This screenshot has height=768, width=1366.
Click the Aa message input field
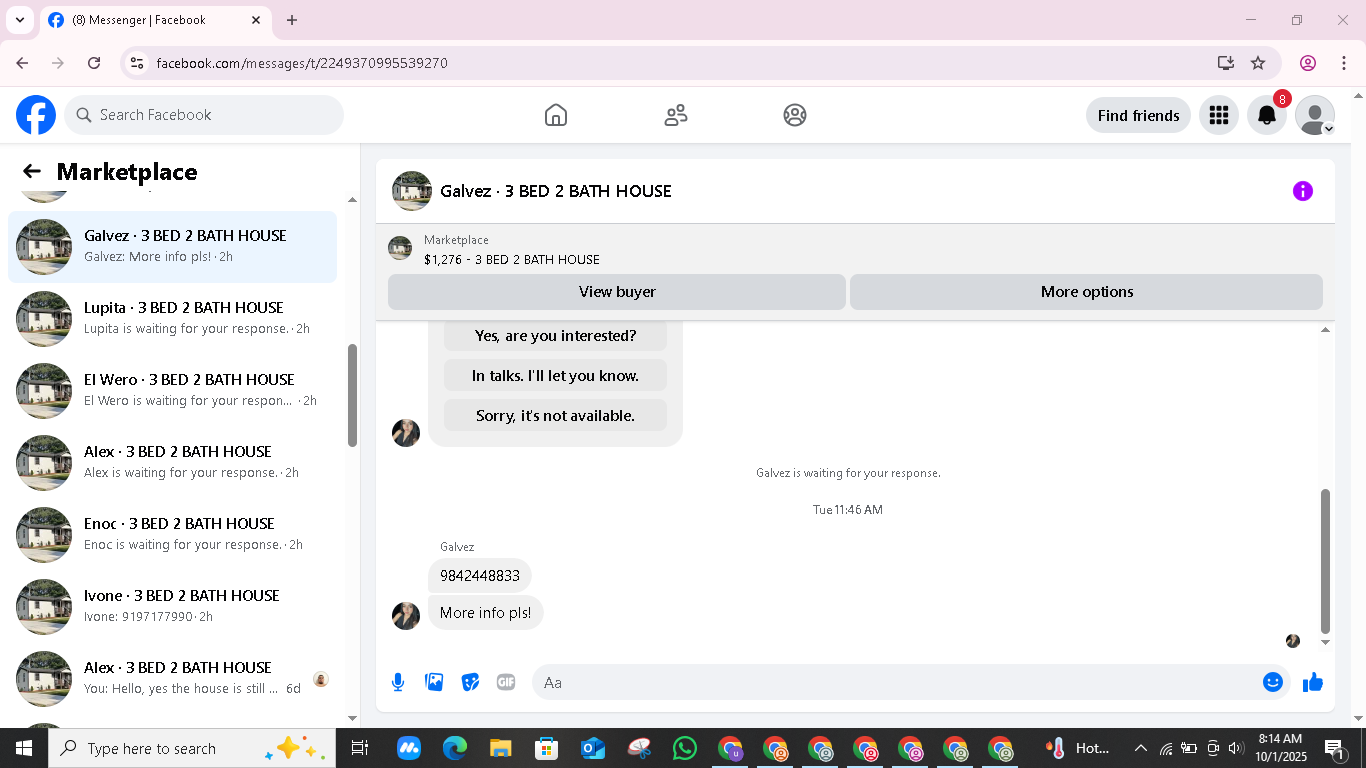(x=895, y=682)
